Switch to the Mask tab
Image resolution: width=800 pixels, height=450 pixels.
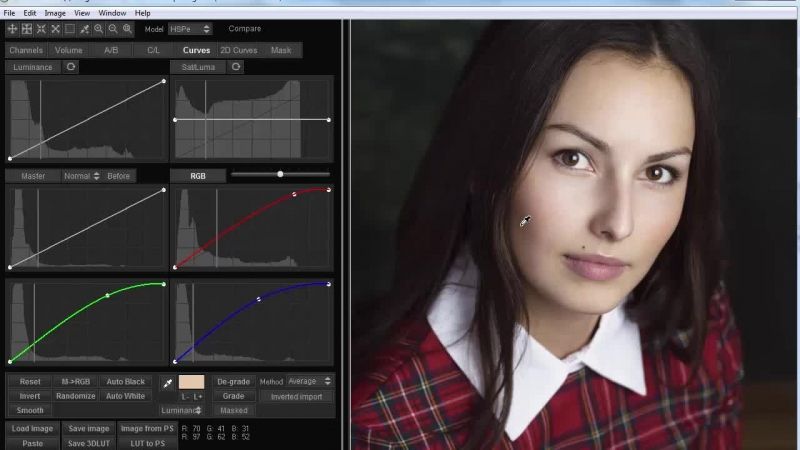(281, 50)
